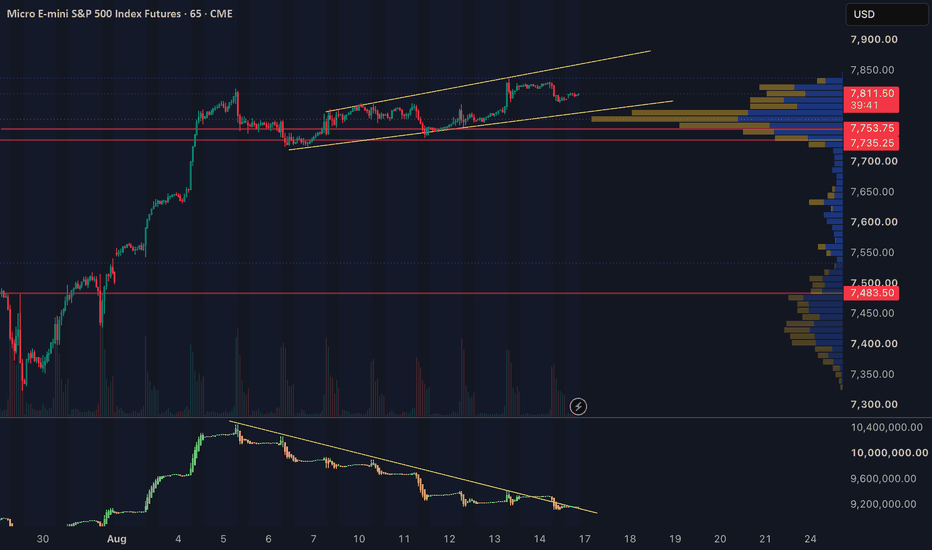This screenshot has width=932, height=550.
Task: Click the 7,550.00 price axis label
Action: 872,253
